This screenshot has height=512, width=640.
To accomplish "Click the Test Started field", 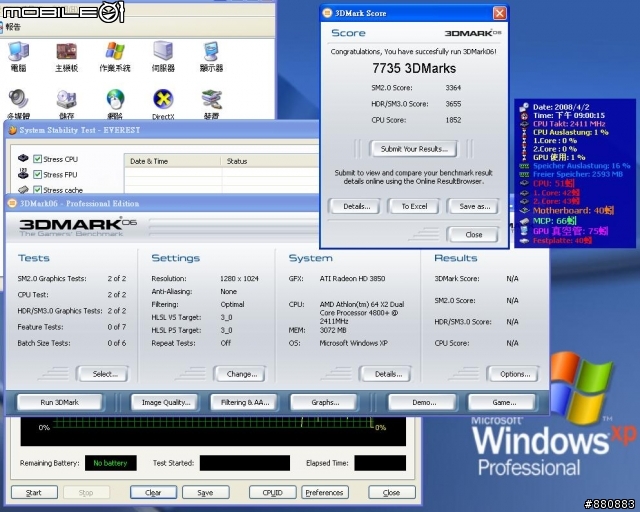I will tap(244, 463).
